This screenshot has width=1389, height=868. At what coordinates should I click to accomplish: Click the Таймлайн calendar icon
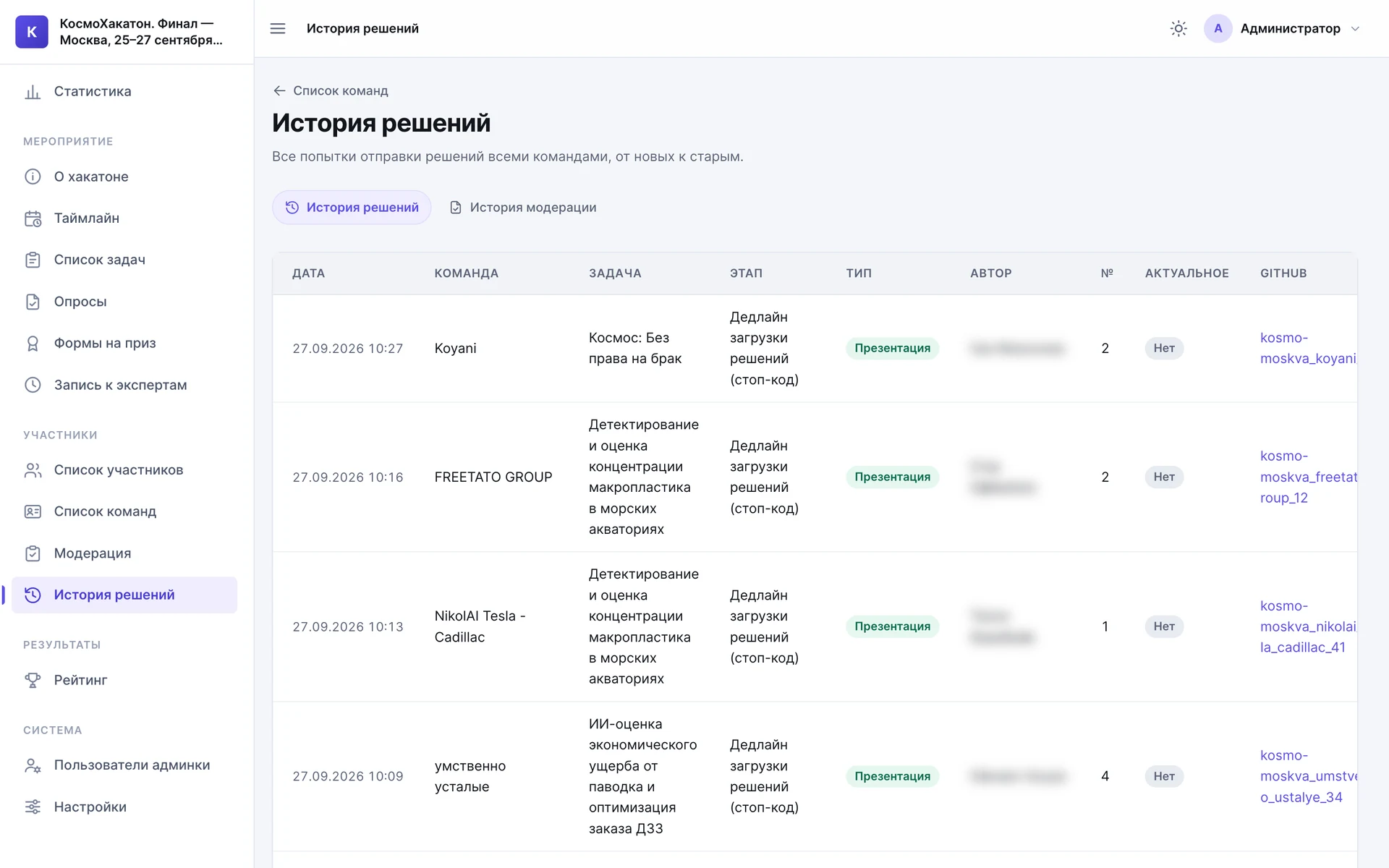(x=33, y=218)
